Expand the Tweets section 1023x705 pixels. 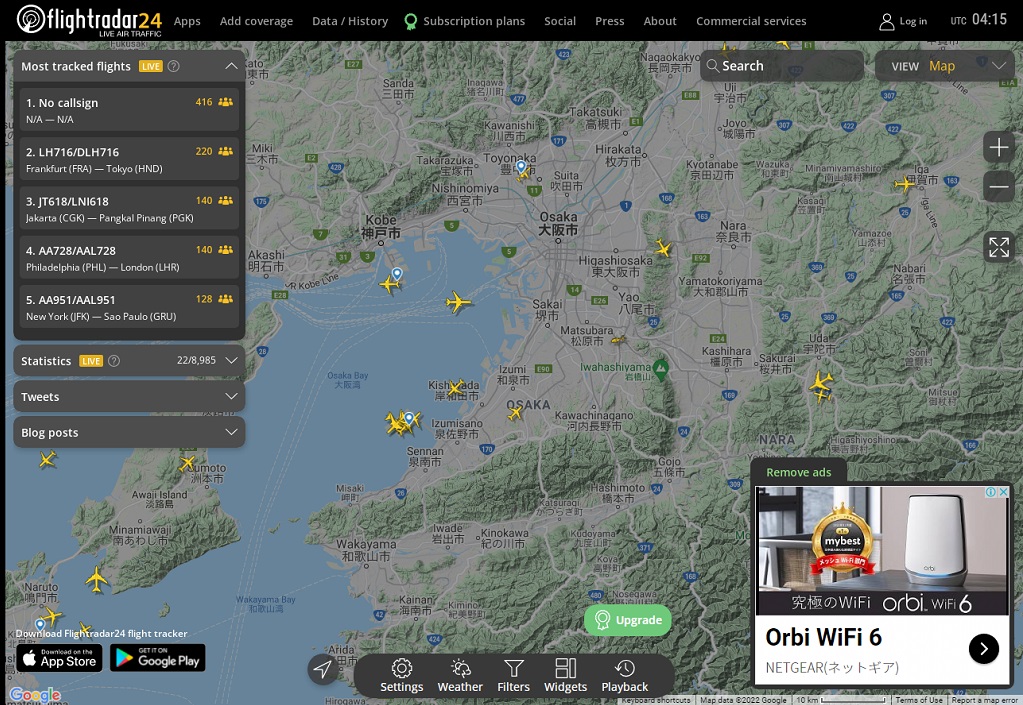click(231, 396)
